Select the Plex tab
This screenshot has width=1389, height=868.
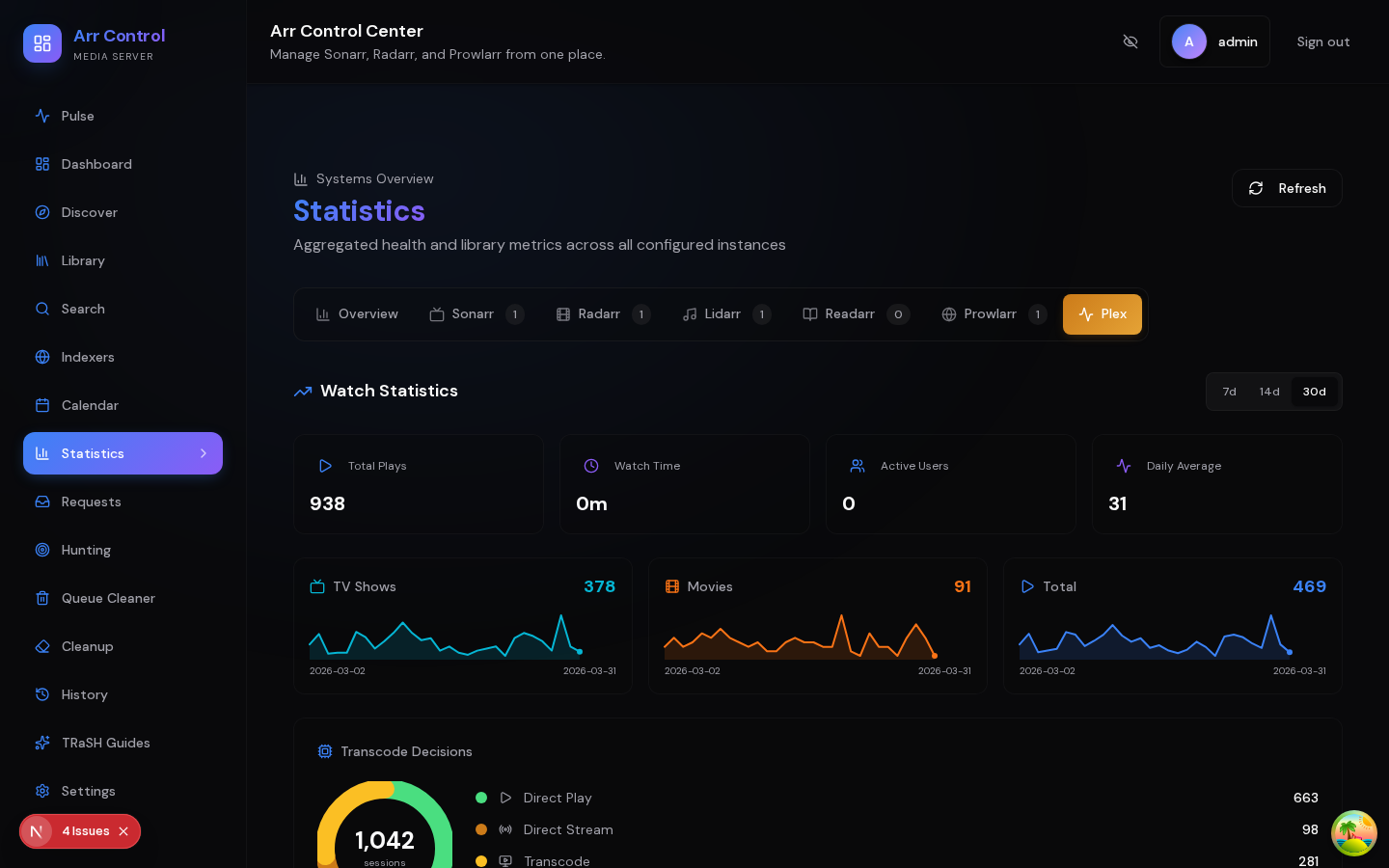[1103, 314]
